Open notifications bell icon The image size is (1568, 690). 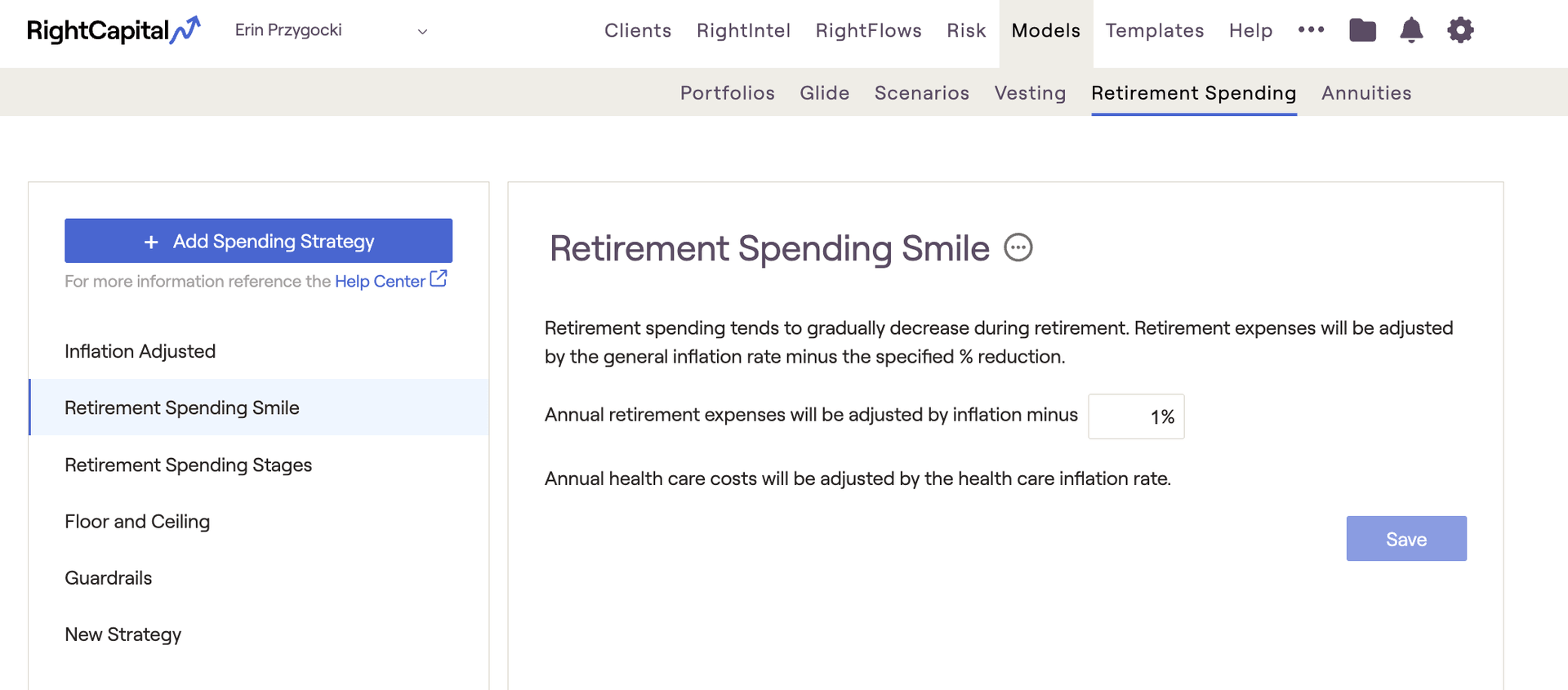coord(1411,30)
